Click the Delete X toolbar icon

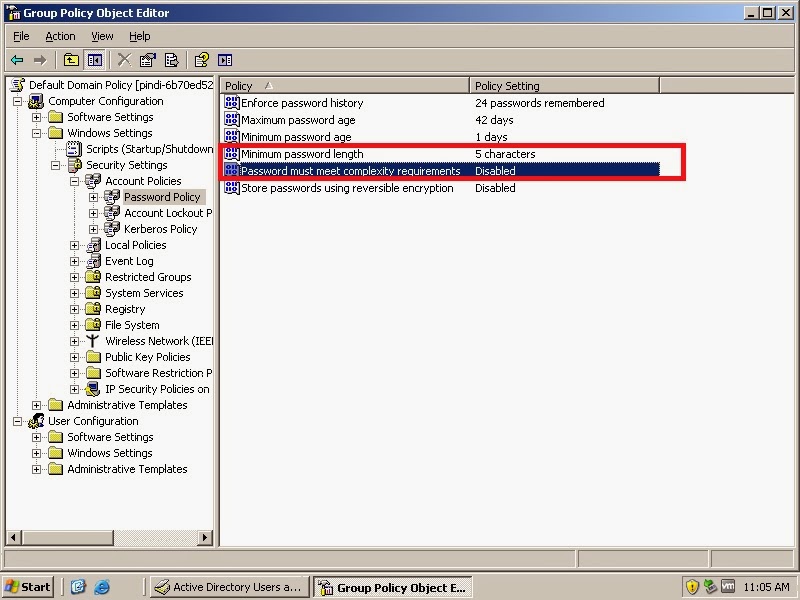click(x=124, y=60)
